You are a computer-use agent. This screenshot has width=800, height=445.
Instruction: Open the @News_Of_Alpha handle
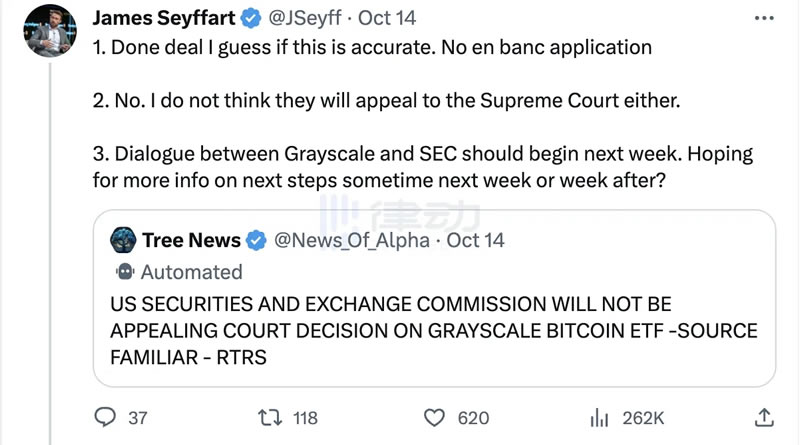(x=350, y=240)
